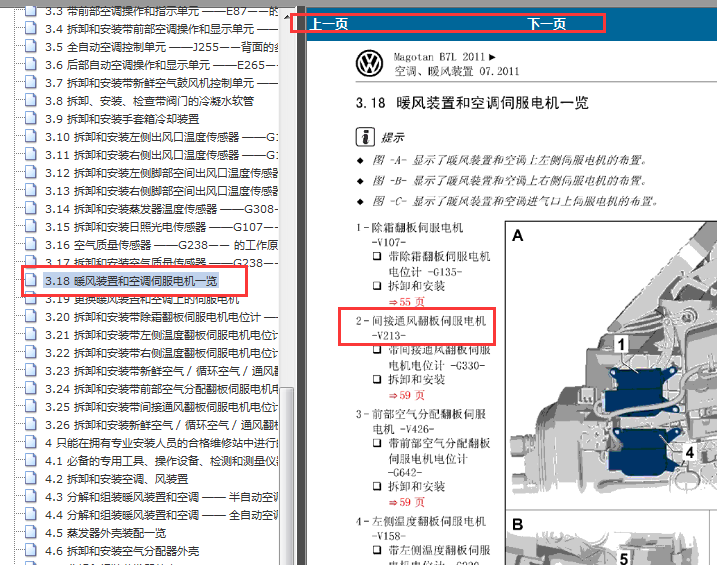
Task: Open red link ⇒59 页 under V213
Action: [407, 395]
